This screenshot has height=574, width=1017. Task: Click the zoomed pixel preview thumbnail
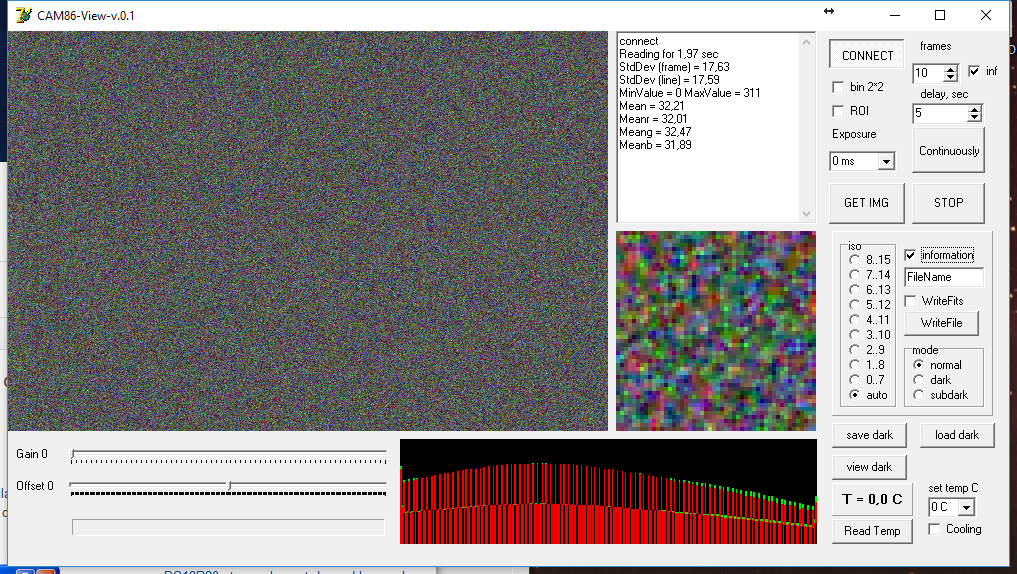pyautogui.click(x=716, y=331)
